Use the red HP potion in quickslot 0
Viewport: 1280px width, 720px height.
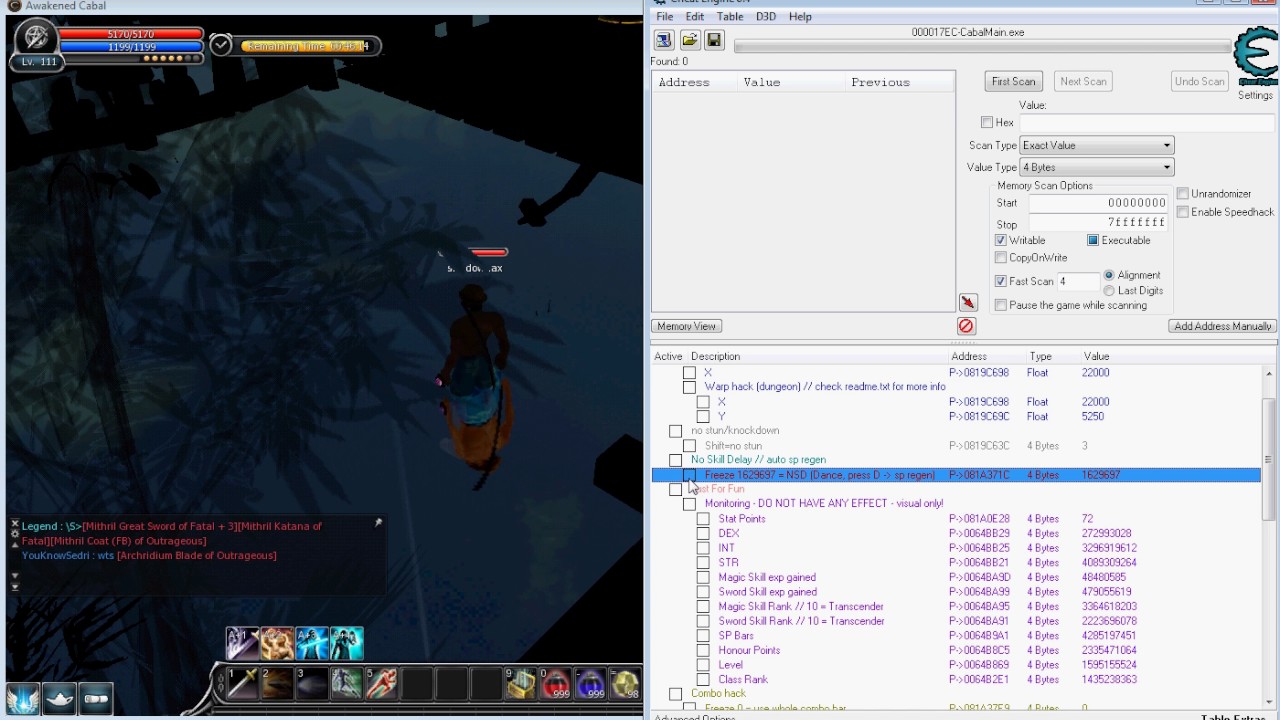coord(556,683)
